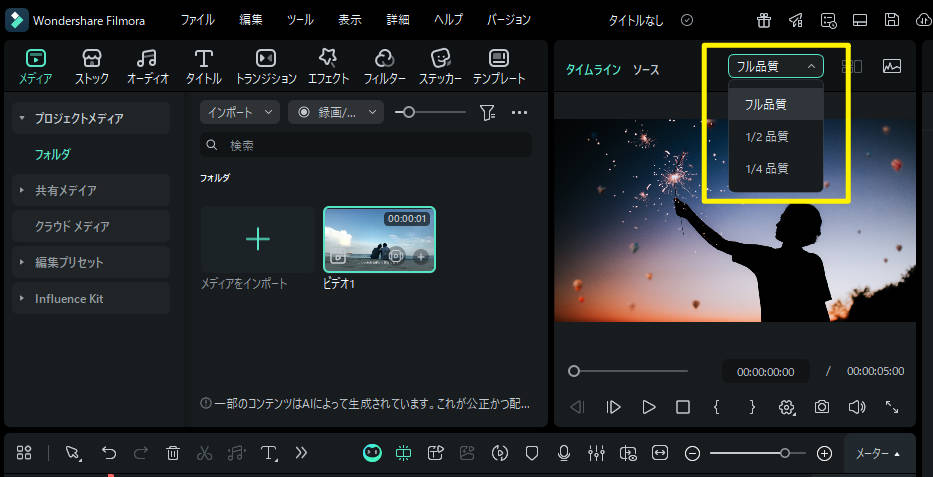
Task: Open クラウド メディア in sidebar
Action: [x=90, y=227]
